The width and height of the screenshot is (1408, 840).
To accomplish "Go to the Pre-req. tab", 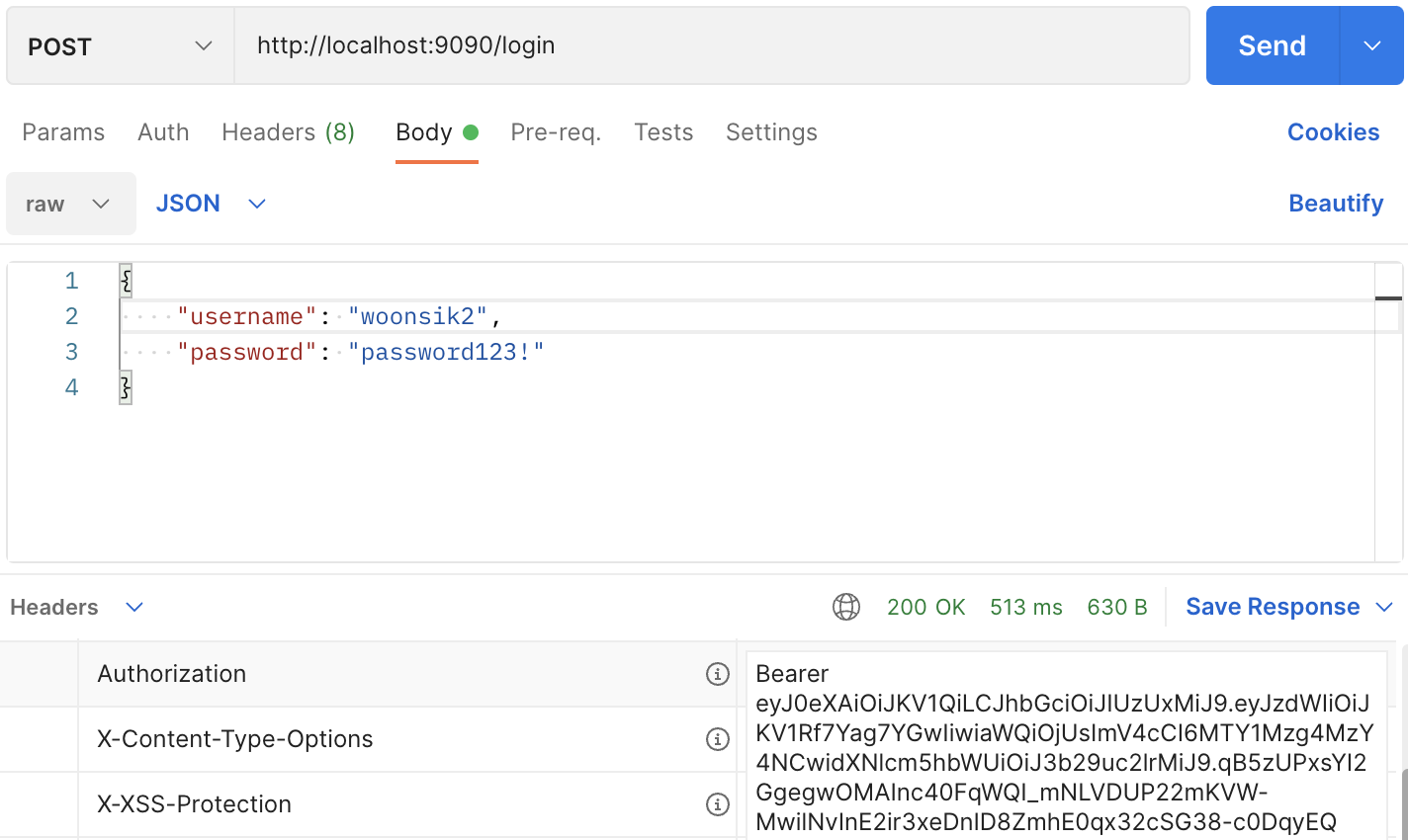I will [556, 132].
